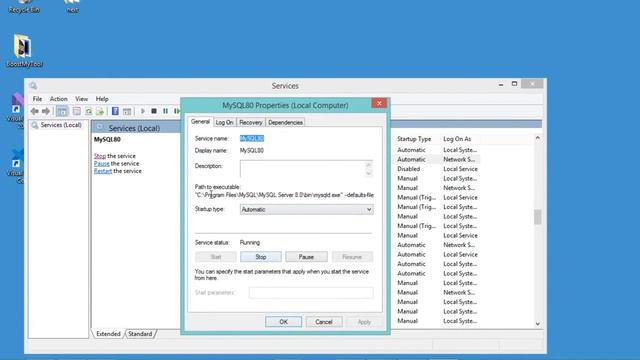Click the Start Service play toolbar icon
This screenshot has height=360, width=640.
pos(143,111)
